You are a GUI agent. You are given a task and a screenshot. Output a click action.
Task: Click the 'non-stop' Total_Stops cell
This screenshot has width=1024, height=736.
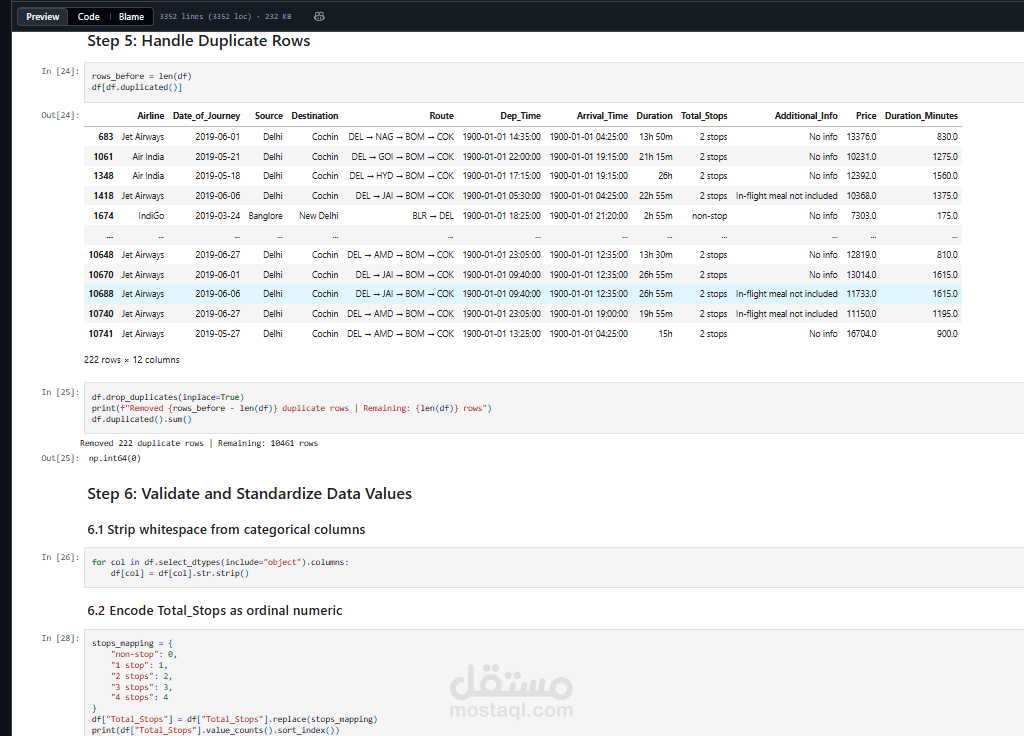(x=709, y=216)
